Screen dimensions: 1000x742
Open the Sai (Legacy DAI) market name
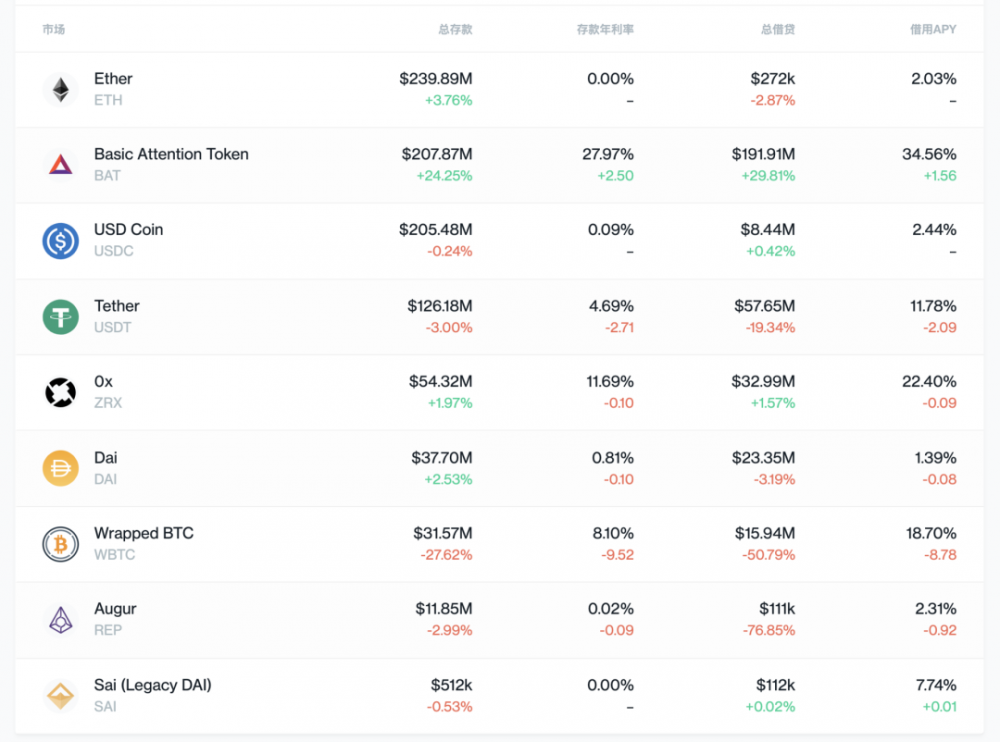[x=152, y=685]
